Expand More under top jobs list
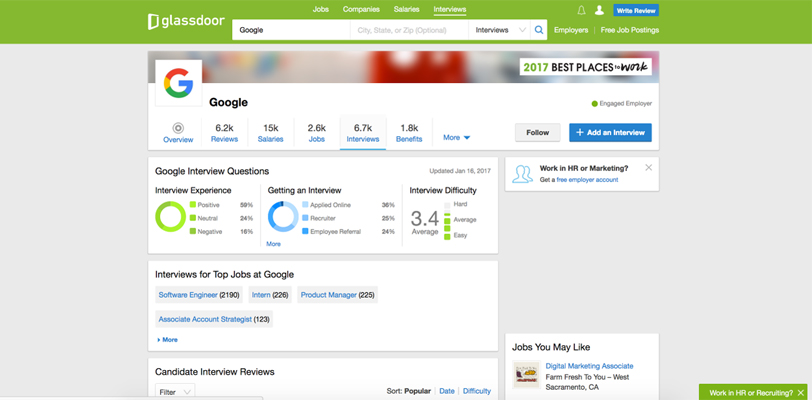Viewport: 812px width, 400px height. pos(168,340)
